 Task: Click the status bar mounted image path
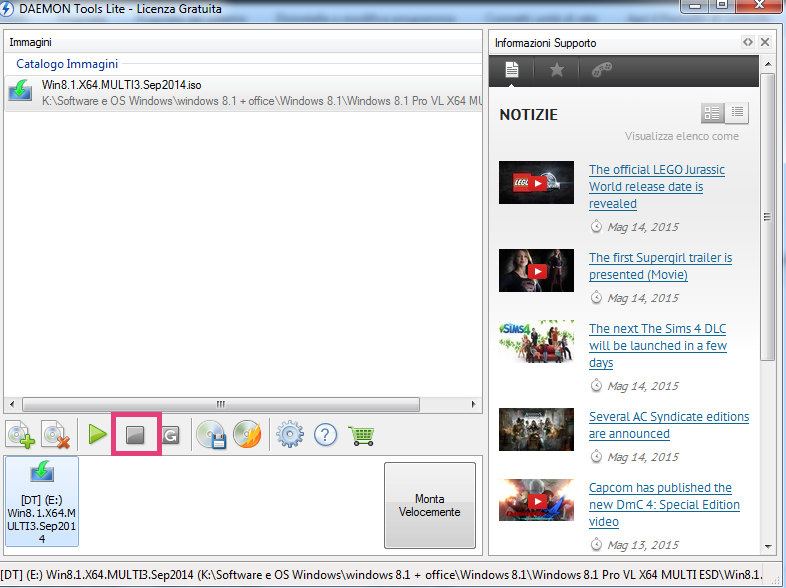tap(381, 574)
